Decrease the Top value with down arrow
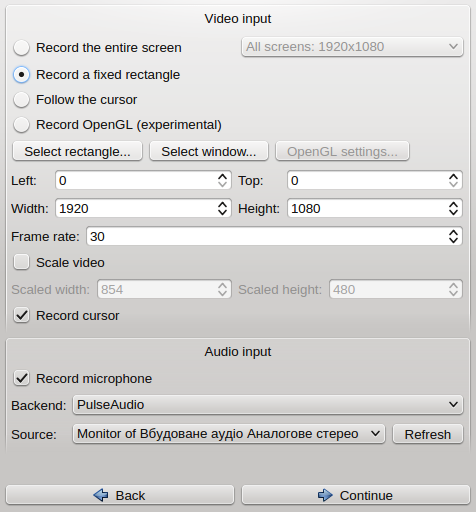Screen dimensions: 476x512 [x=453, y=184]
